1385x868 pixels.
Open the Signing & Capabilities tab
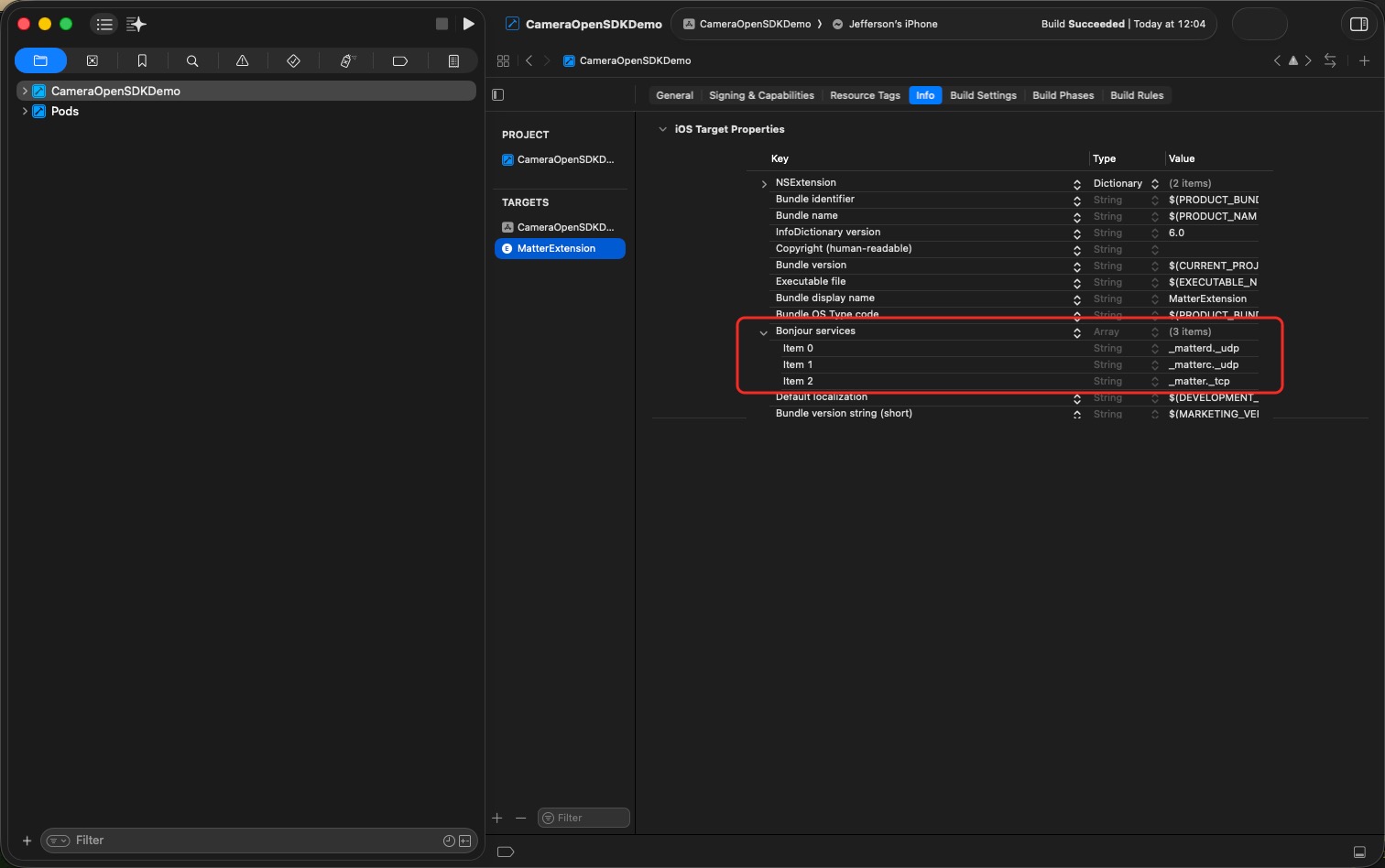click(760, 95)
